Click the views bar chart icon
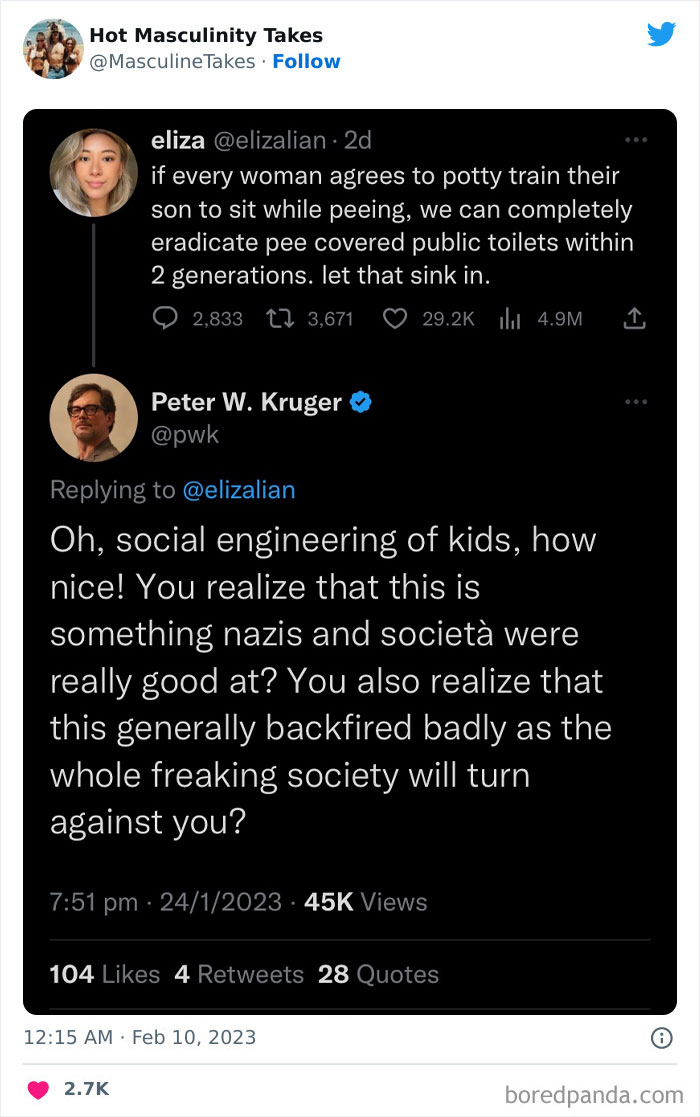 point(512,319)
